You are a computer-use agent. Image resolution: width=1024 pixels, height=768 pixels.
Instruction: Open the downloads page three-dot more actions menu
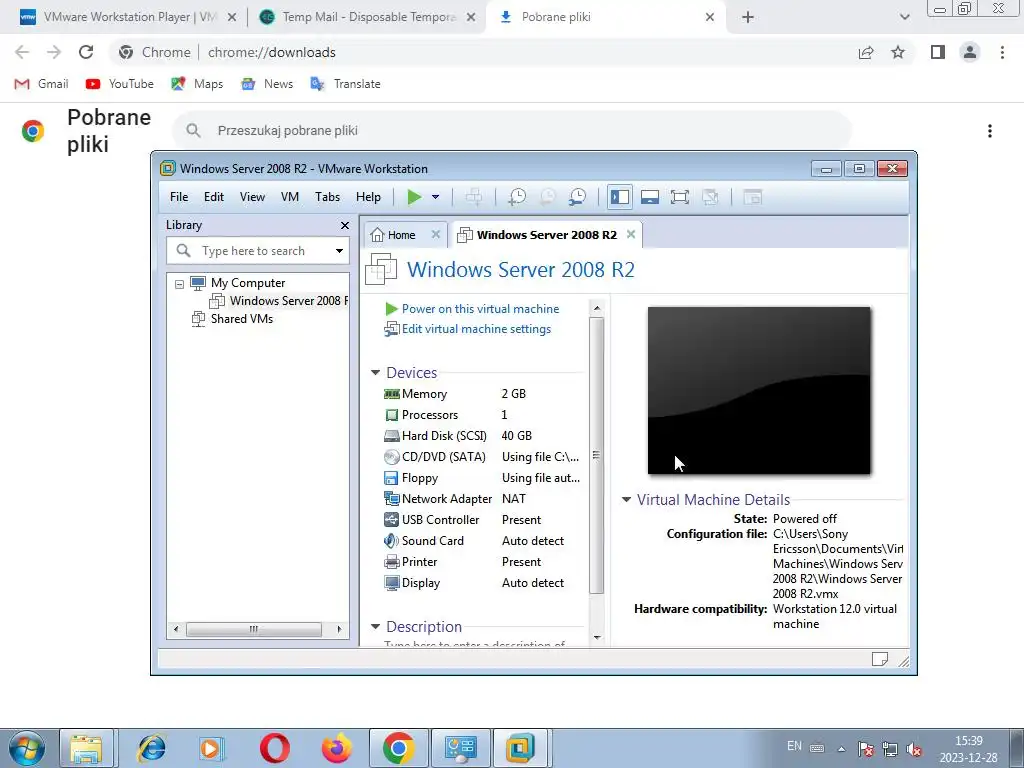(x=990, y=131)
